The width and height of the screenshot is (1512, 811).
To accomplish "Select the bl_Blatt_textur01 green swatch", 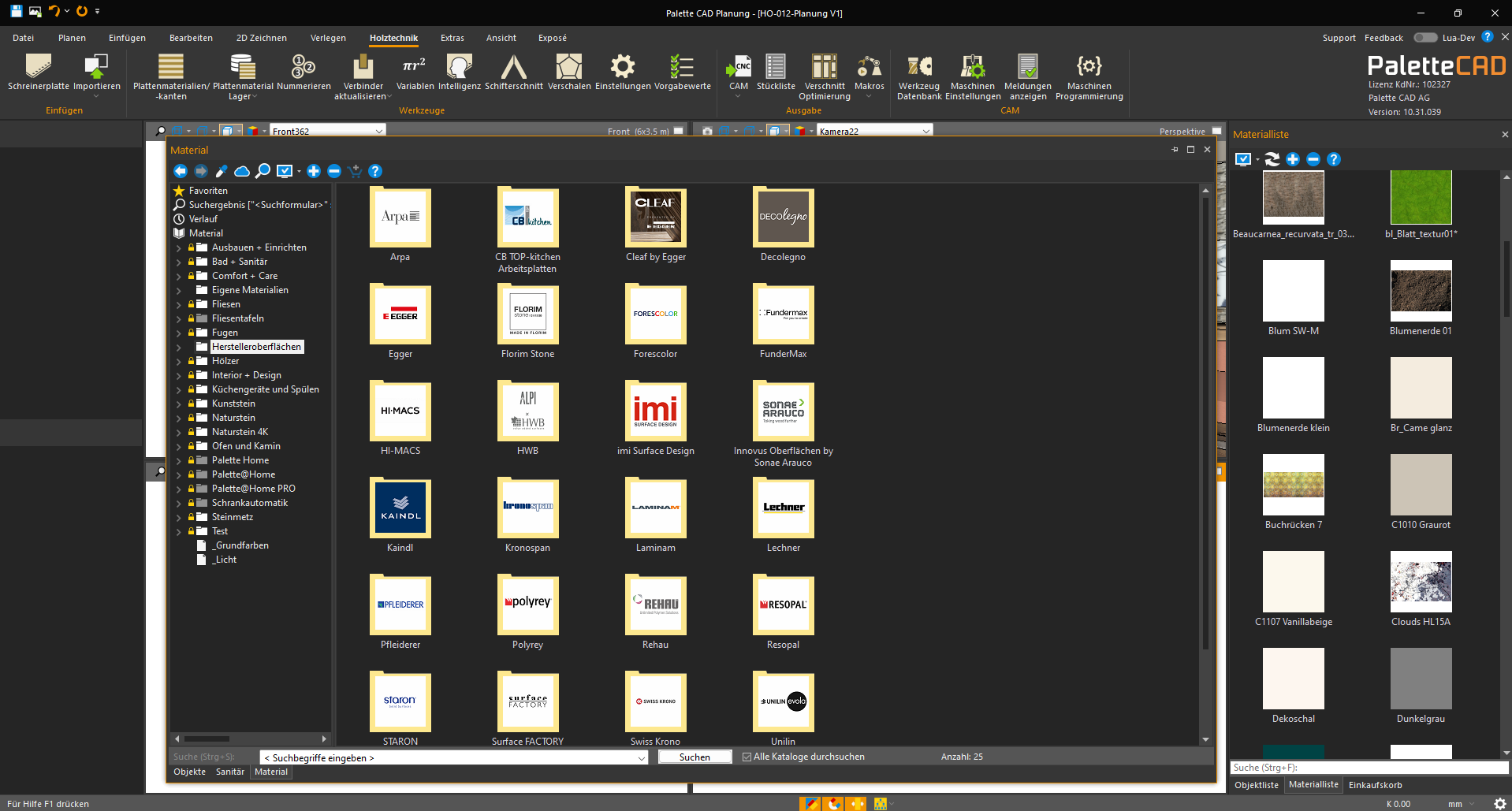I will [x=1421, y=197].
